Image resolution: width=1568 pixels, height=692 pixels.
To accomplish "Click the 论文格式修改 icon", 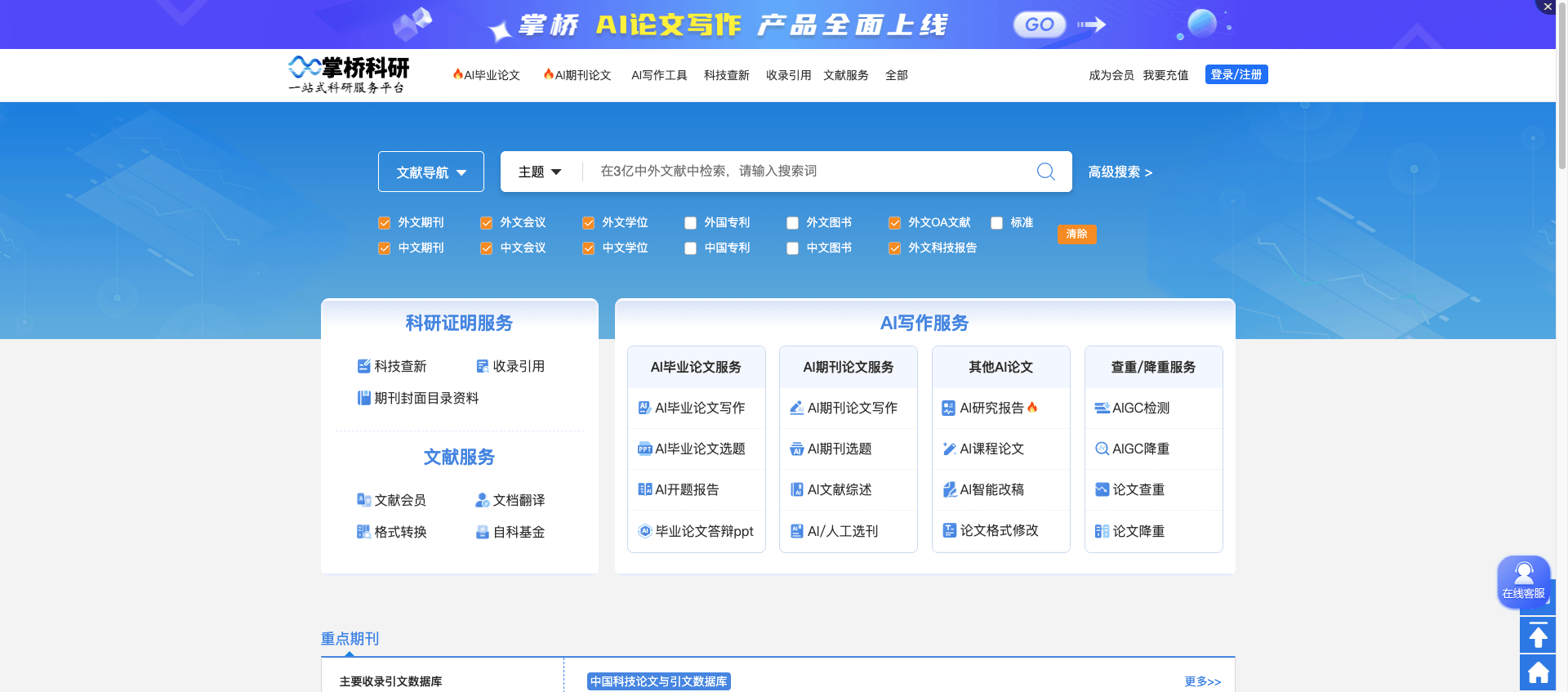I will click(949, 530).
